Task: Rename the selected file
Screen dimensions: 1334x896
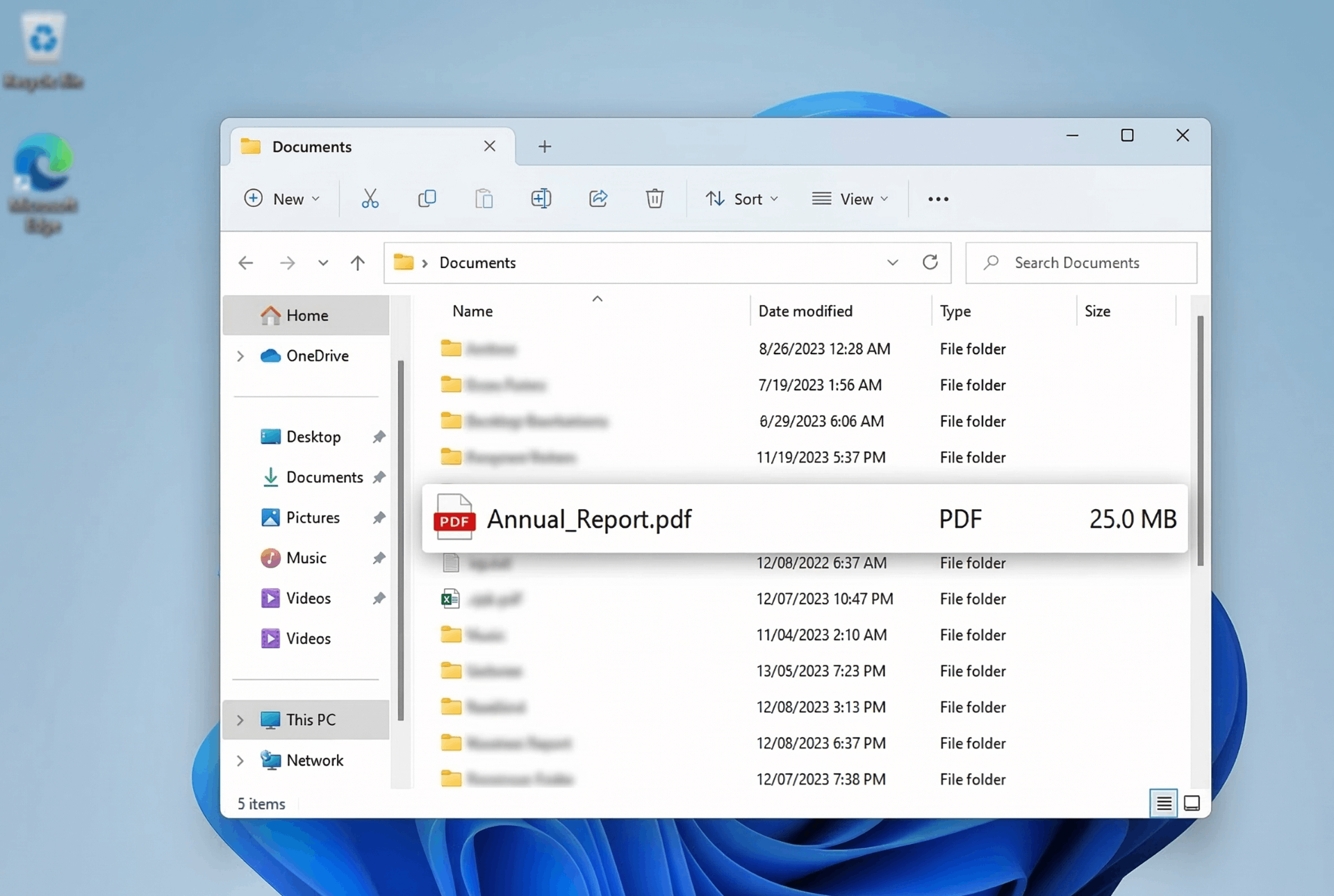Action: click(542, 199)
